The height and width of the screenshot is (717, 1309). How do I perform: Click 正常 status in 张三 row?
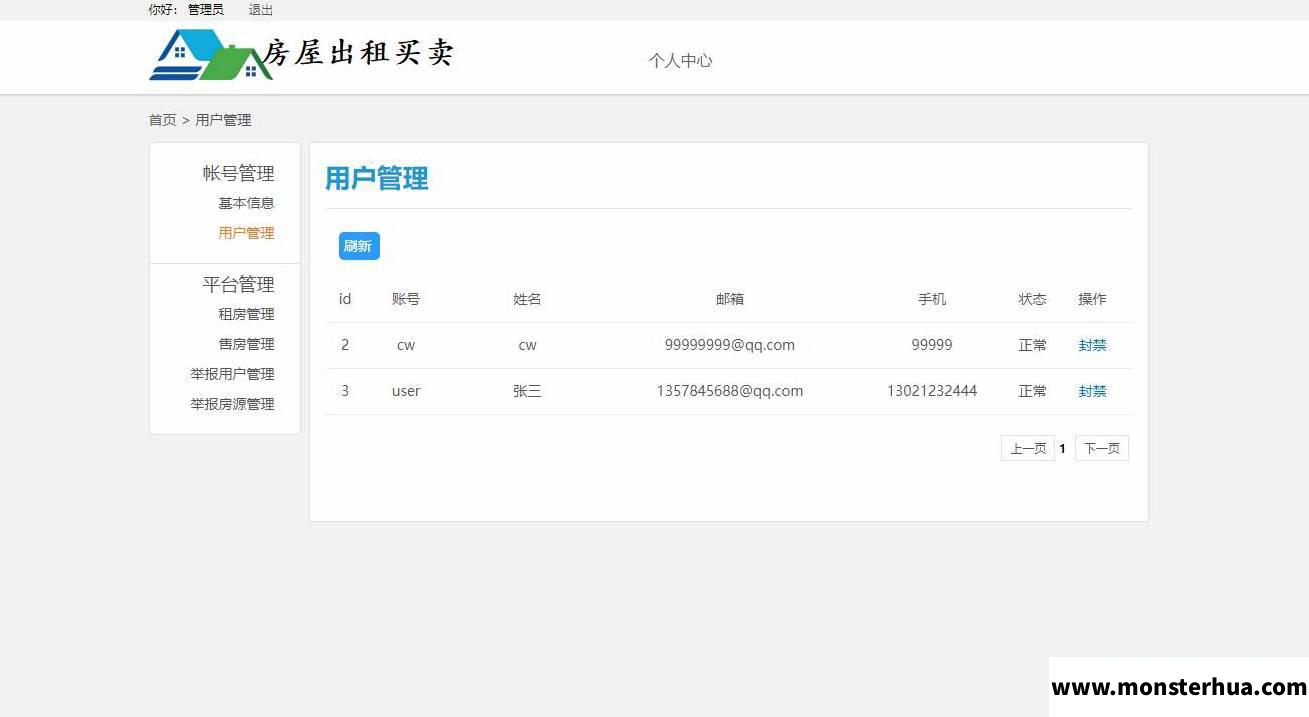click(1033, 391)
